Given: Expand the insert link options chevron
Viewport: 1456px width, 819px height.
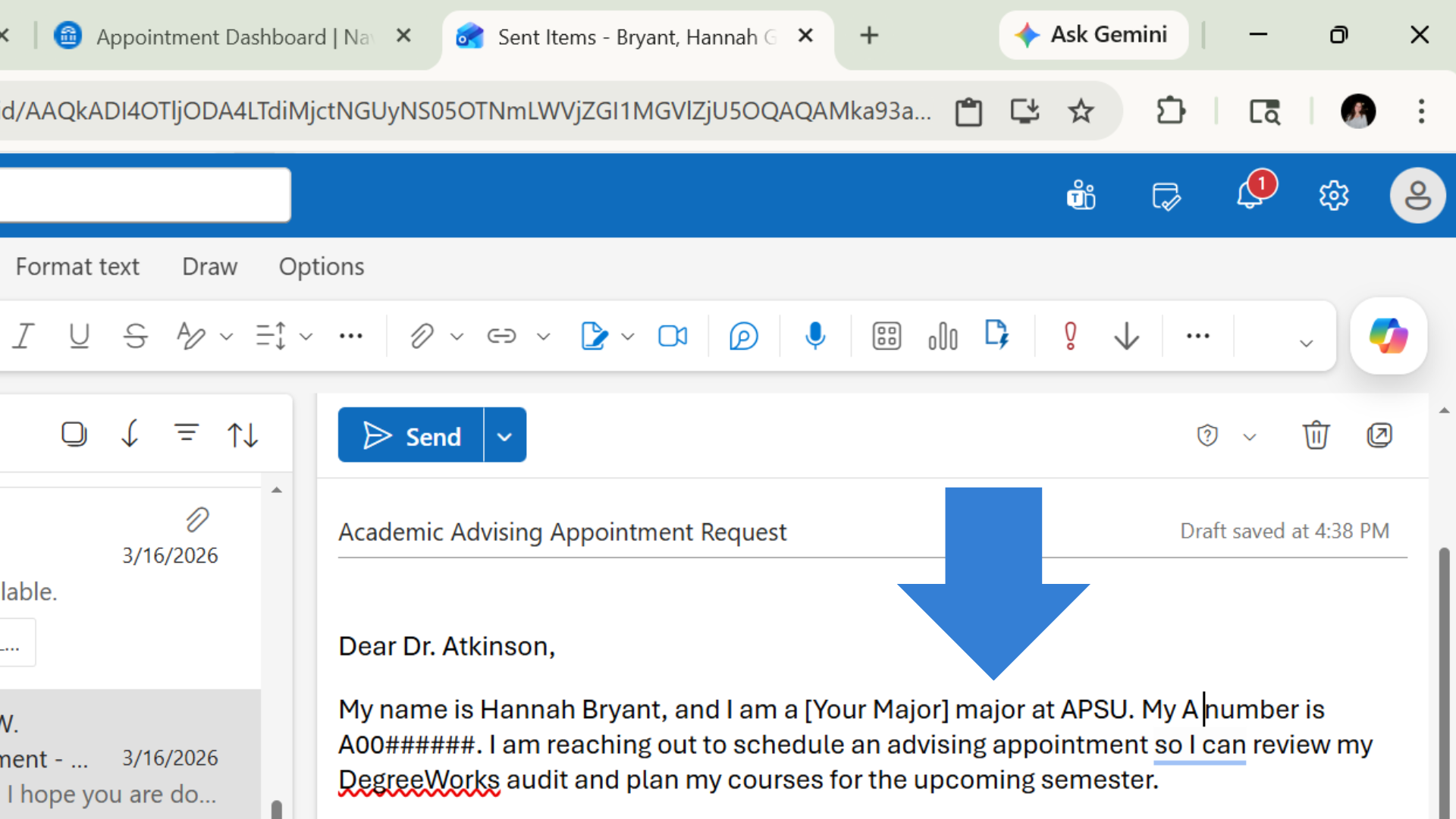Looking at the screenshot, I should pos(544,336).
